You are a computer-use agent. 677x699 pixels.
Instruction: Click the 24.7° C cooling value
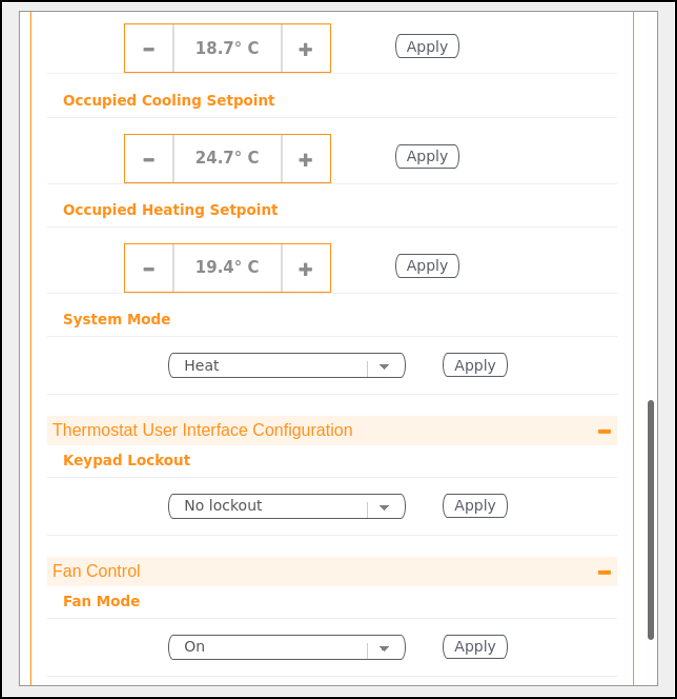[x=227, y=159]
